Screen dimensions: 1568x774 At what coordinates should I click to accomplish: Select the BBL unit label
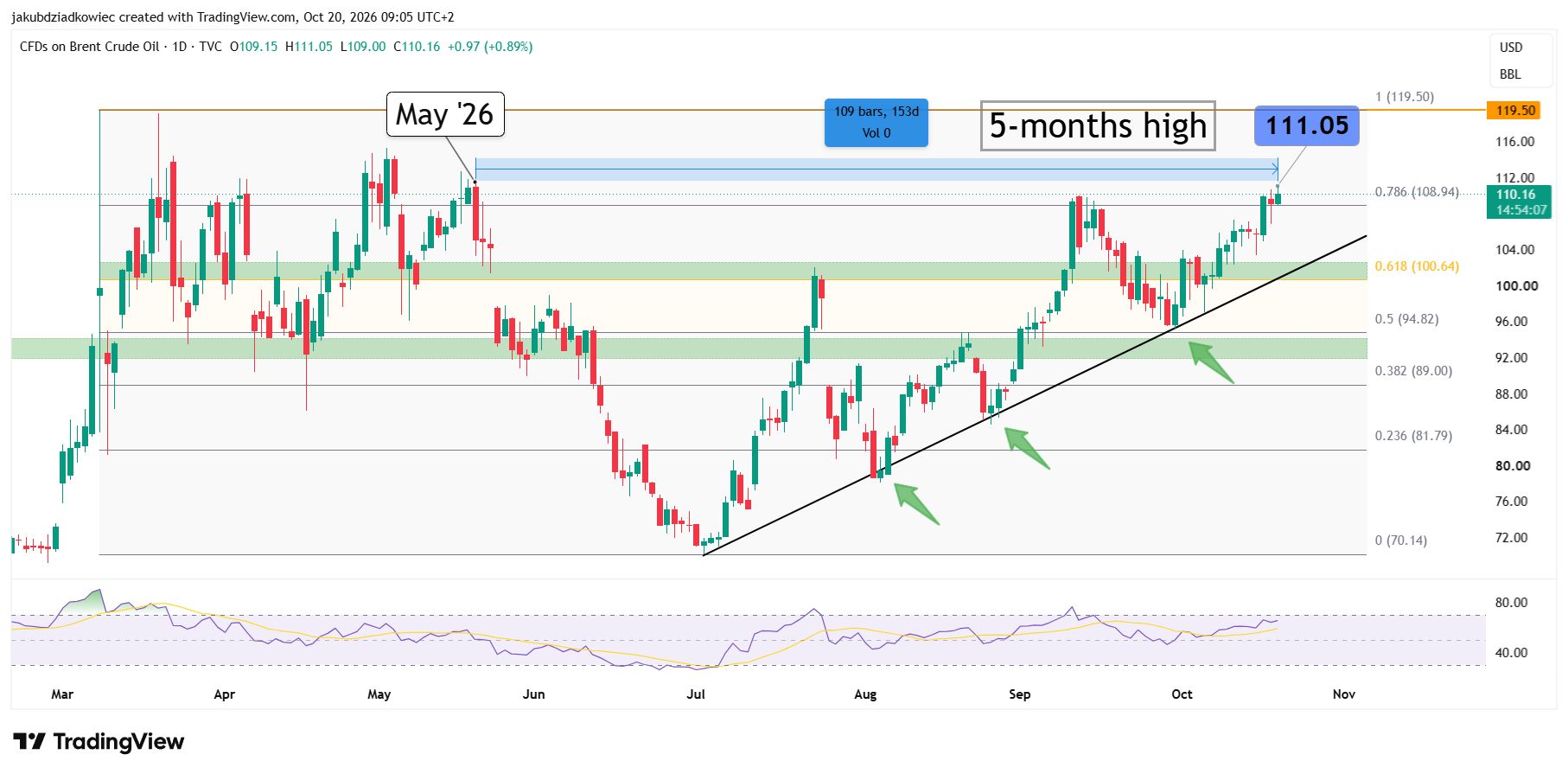(x=1510, y=74)
